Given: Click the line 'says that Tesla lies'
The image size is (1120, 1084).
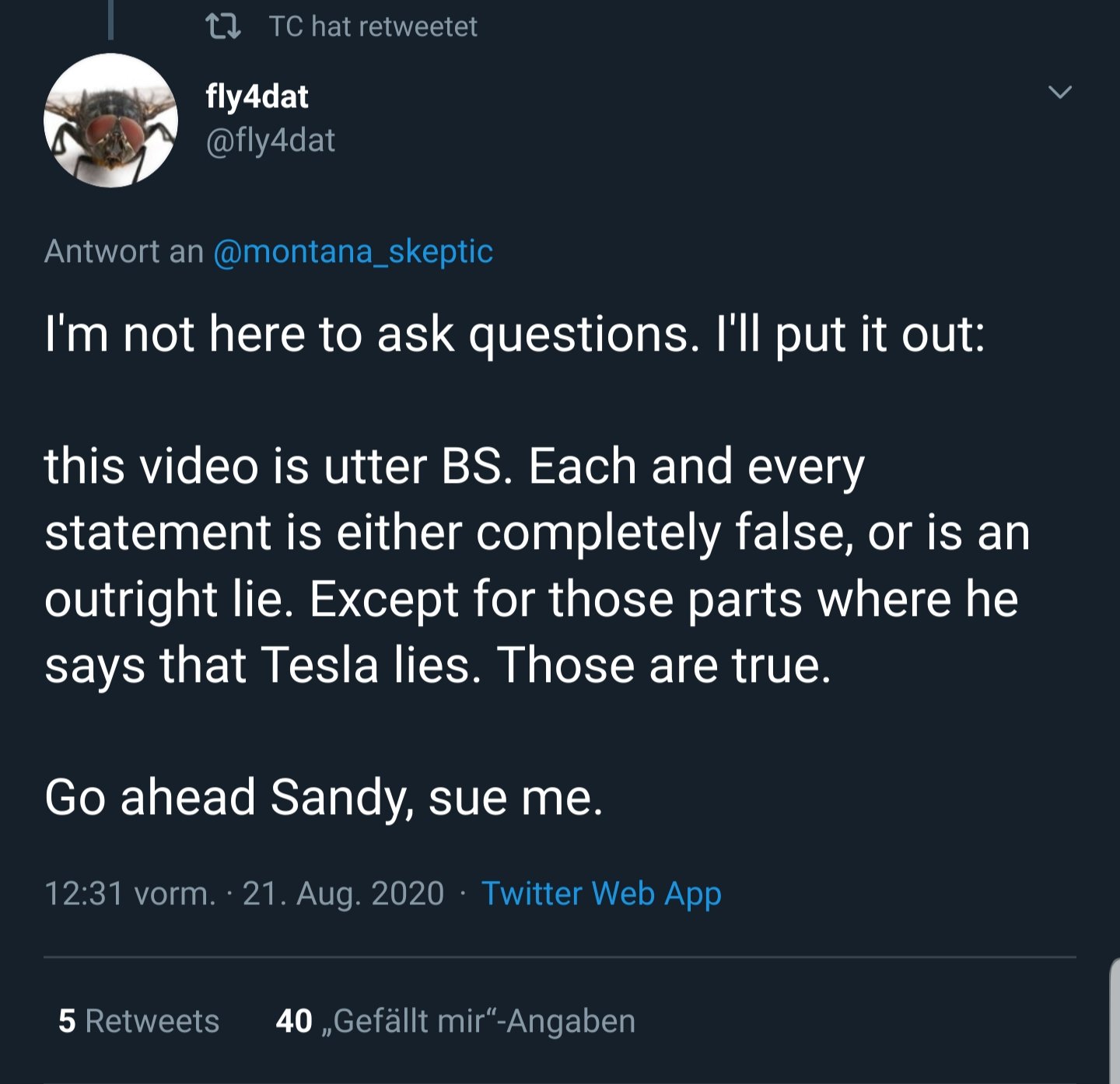Looking at the screenshot, I should pos(438,666).
